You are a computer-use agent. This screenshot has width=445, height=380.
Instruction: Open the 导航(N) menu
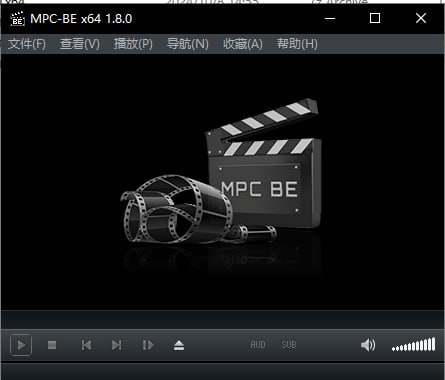tap(188, 44)
